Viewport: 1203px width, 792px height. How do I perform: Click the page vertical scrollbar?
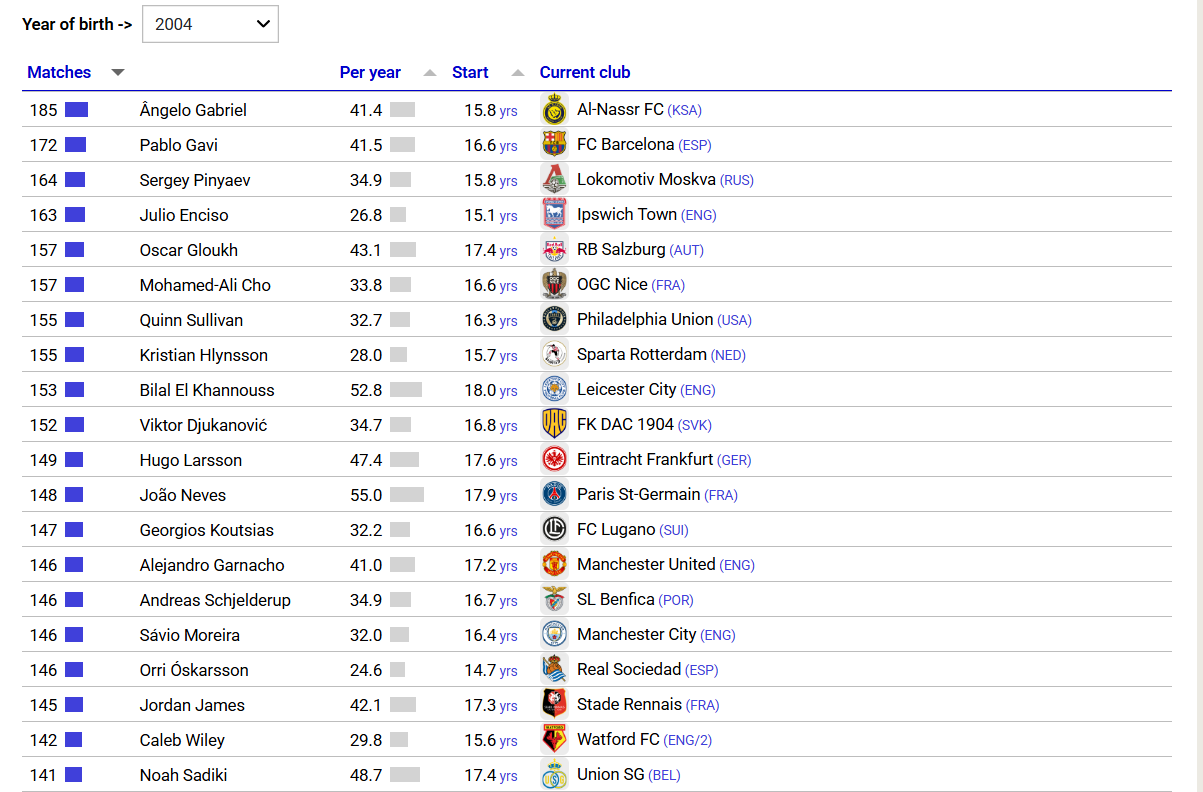tap(1200, 396)
